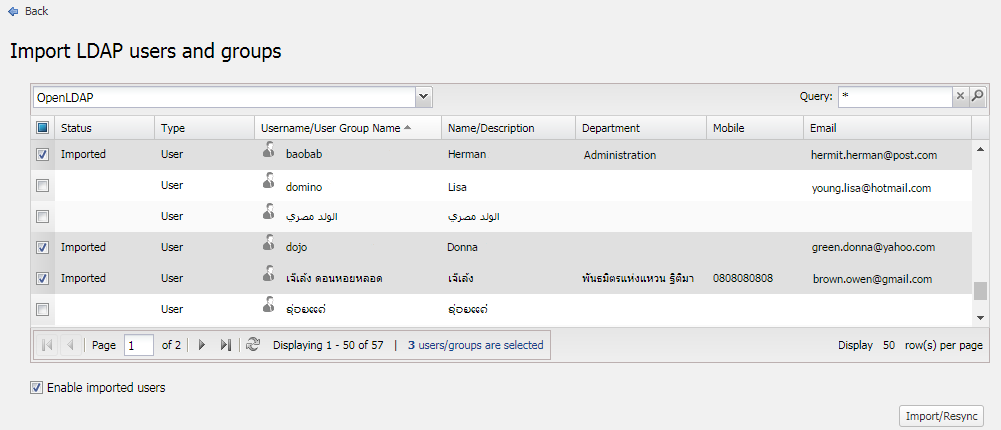Click the page number input field
This screenshot has width=1001, height=430.
(138, 345)
